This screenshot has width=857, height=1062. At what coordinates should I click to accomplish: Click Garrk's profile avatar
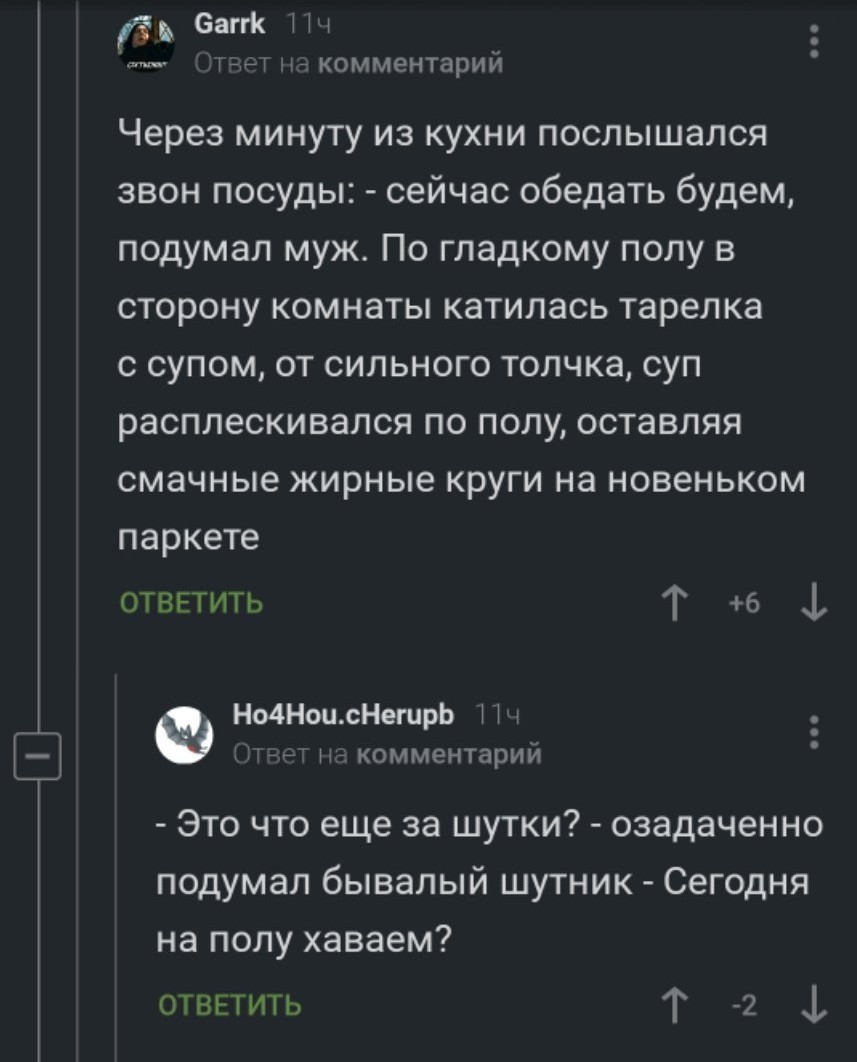click(147, 45)
